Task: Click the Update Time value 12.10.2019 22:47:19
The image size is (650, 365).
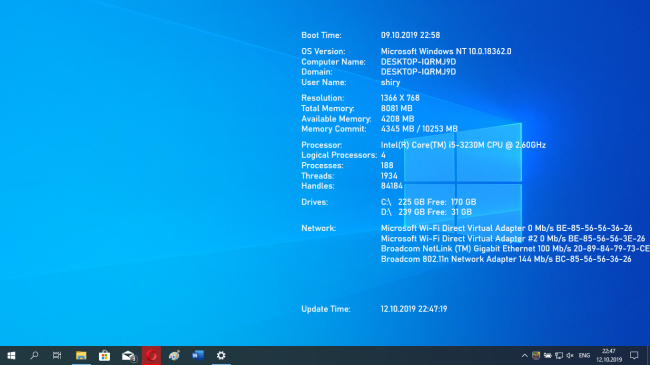Action: tap(414, 309)
